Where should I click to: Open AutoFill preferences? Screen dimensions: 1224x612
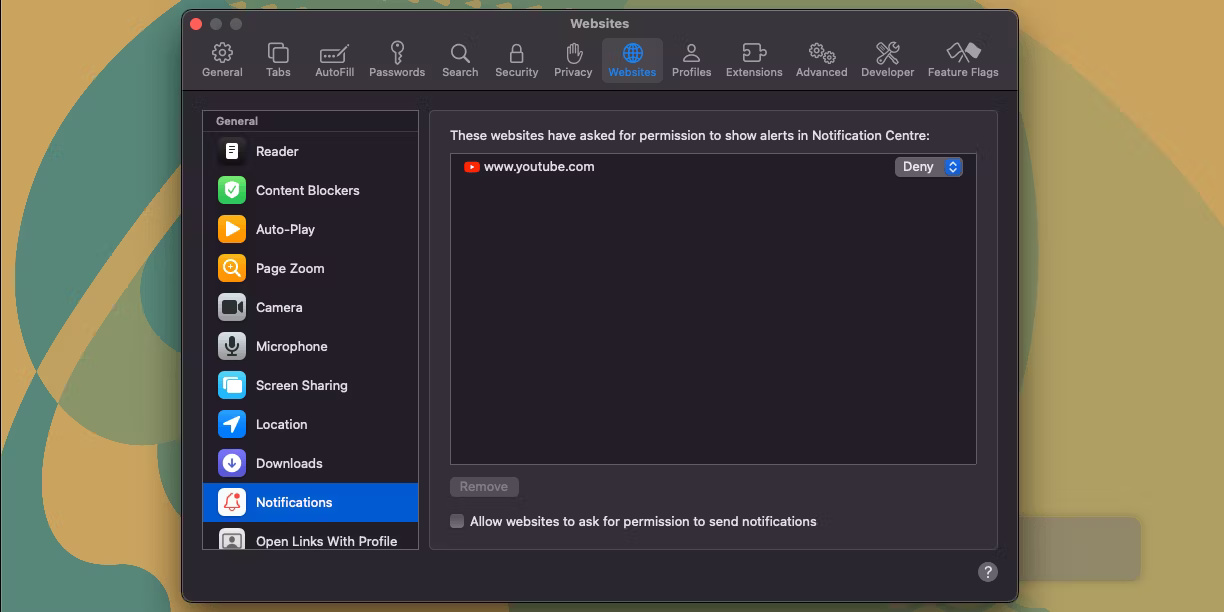pyautogui.click(x=334, y=60)
